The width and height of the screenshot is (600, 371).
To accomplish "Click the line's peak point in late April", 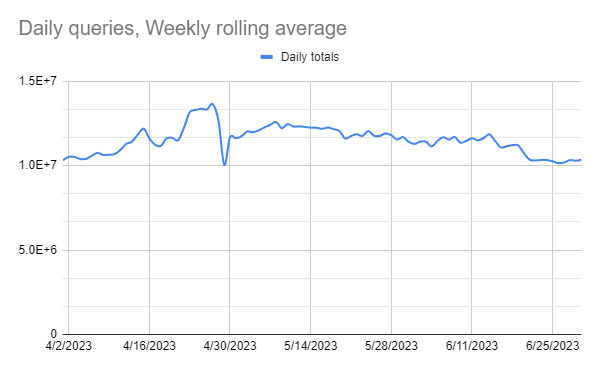I will 212,104.
